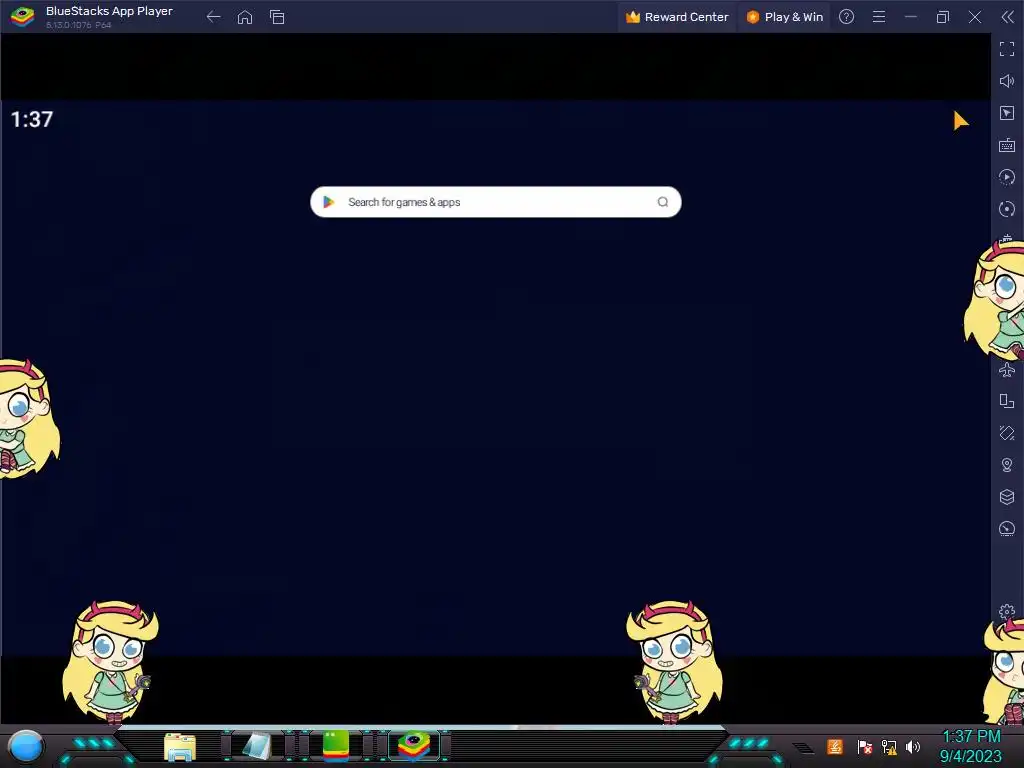Open the system volume tray icon
The image size is (1024, 768).
(913, 746)
